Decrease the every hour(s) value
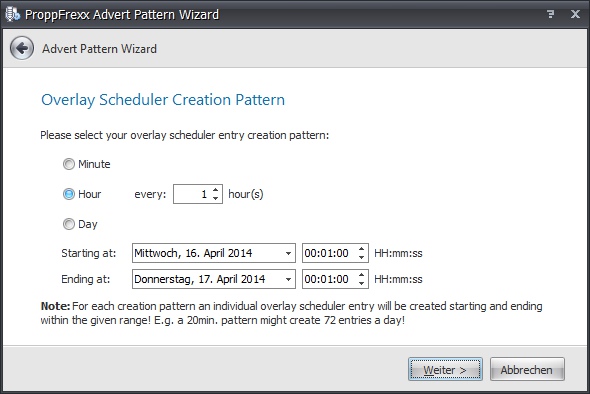Screen dimensions: 590x394 216,198
